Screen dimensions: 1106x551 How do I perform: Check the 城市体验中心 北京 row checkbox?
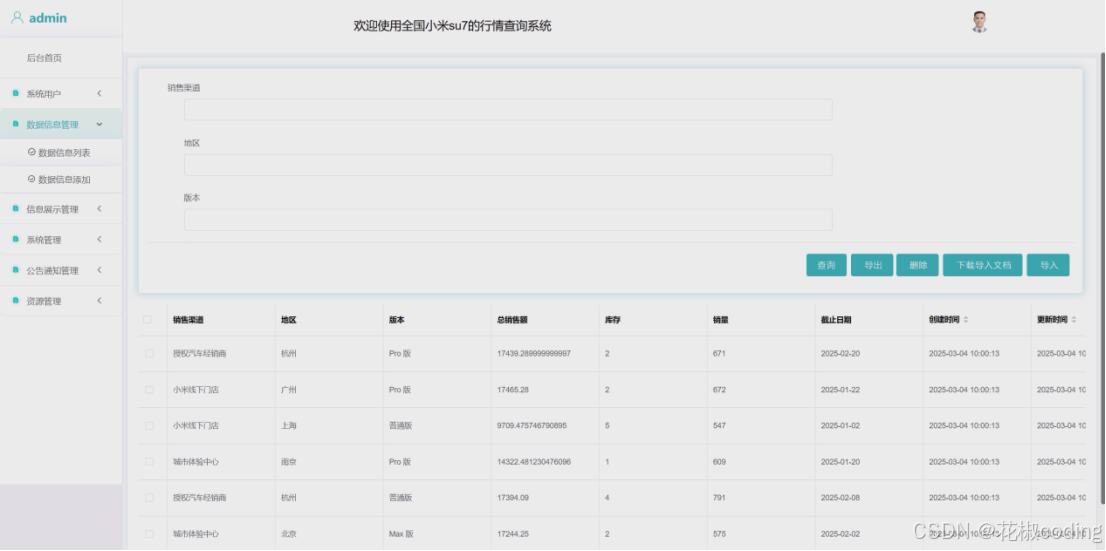(149, 534)
